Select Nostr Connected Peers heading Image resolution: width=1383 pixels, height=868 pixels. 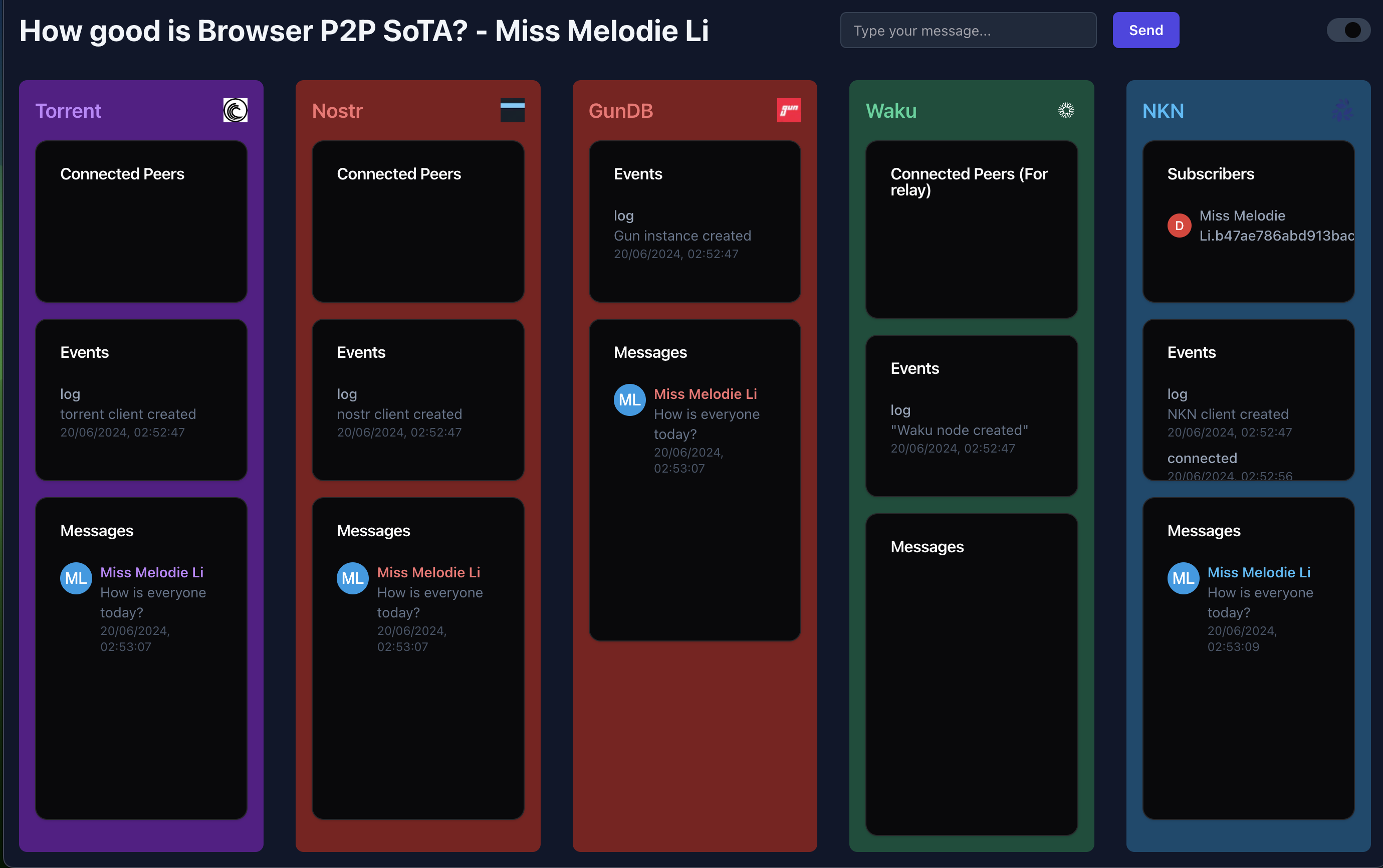[x=399, y=174]
